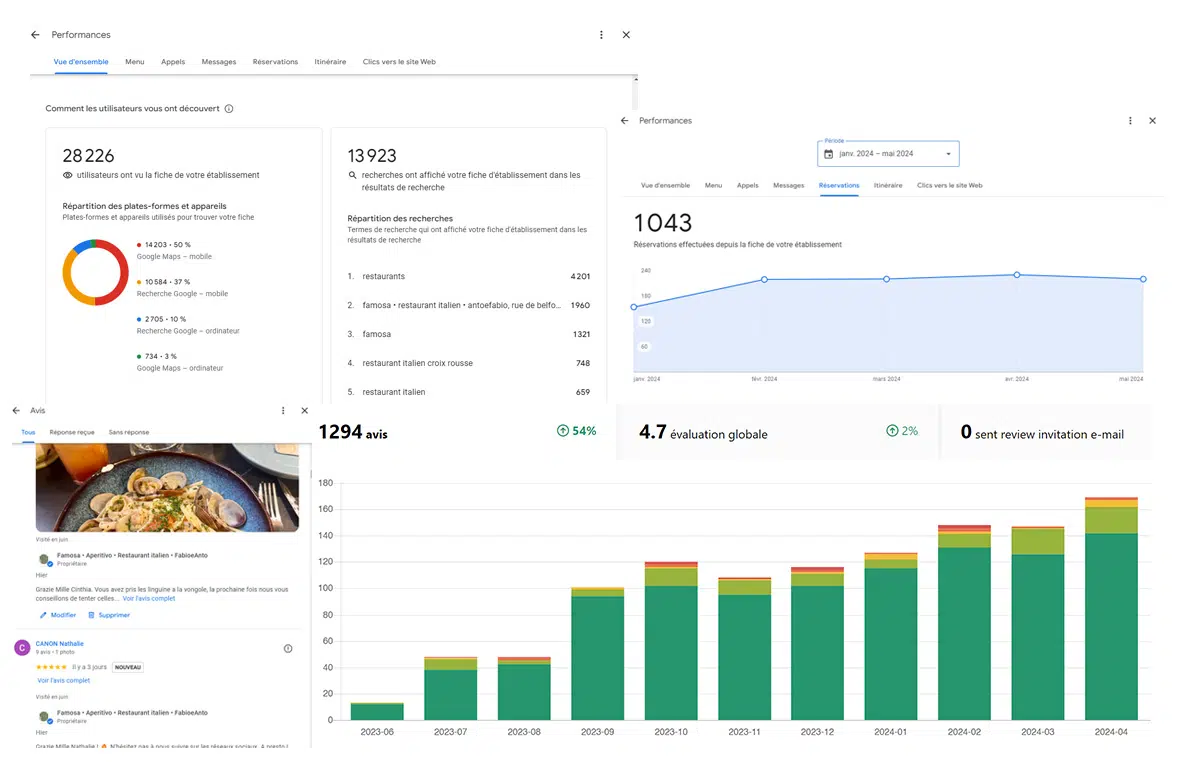Click the trash icon next to Supprimer
This screenshot has width=1177, height=762.
click(92, 615)
